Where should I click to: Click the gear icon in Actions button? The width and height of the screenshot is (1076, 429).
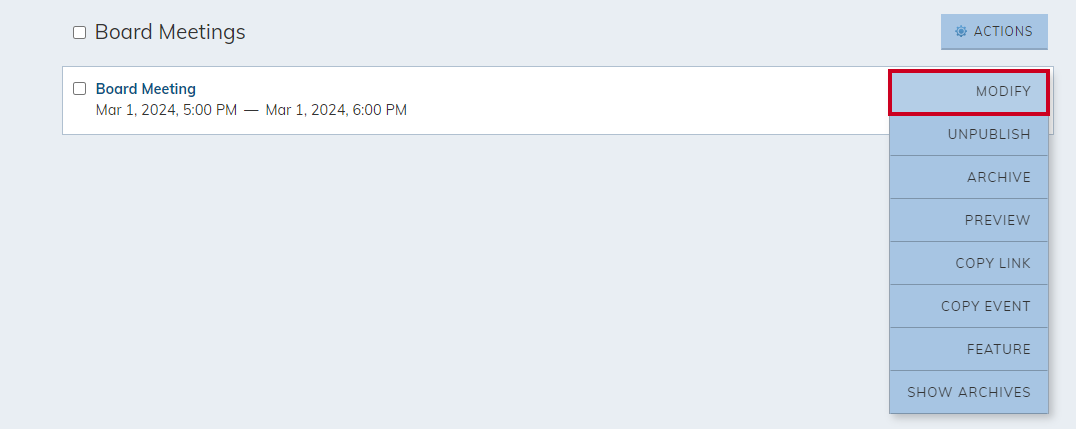coord(961,32)
